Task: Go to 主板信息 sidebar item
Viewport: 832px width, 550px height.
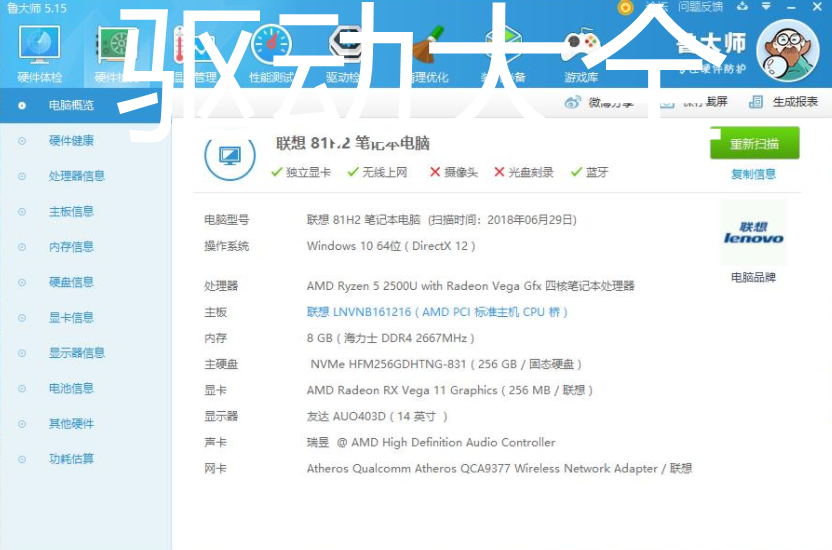Action: 71,212
